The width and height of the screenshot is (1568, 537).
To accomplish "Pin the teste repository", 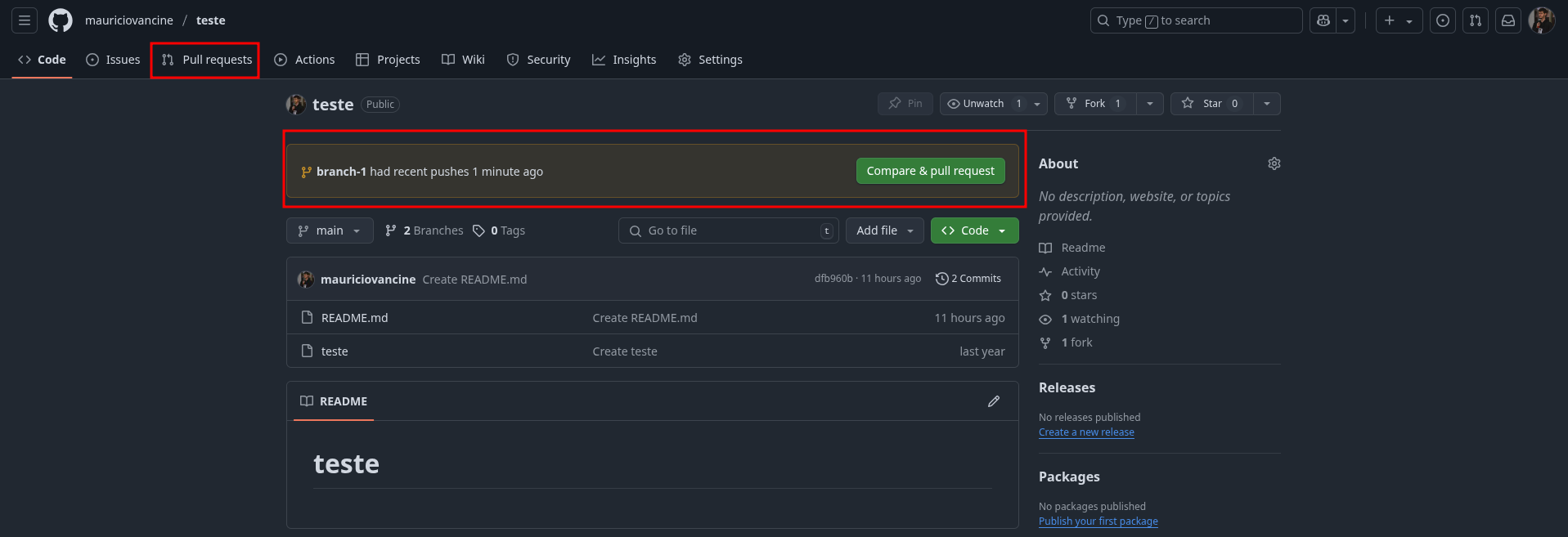I will [905, 104].
